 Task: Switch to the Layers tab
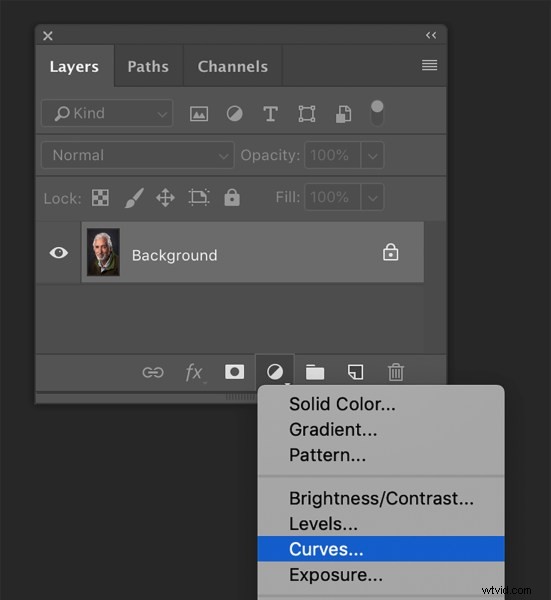(x=74, y=66)
